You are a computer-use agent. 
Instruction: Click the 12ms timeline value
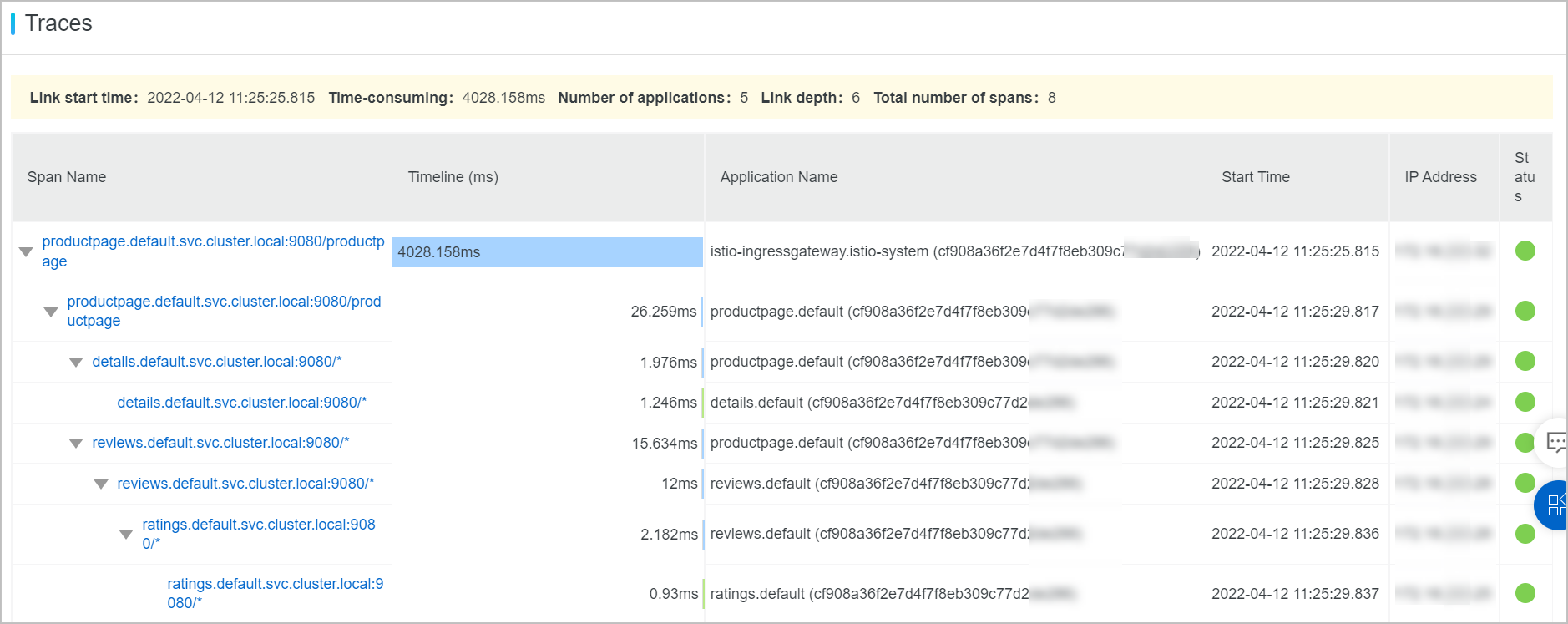[680, 484]
